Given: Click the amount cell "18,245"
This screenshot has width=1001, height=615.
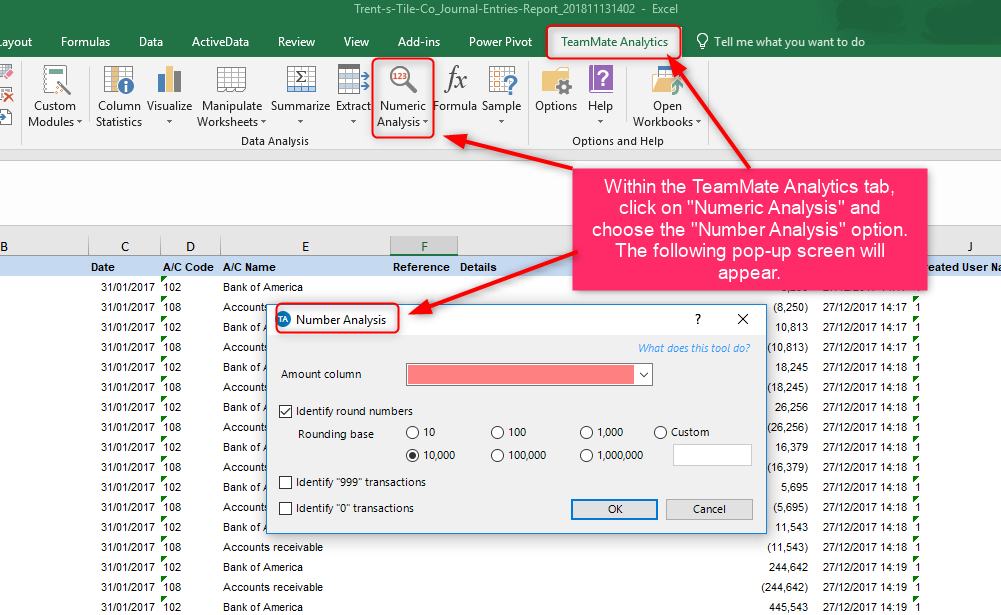Looking at the screenshot, I should pos(792,367).
